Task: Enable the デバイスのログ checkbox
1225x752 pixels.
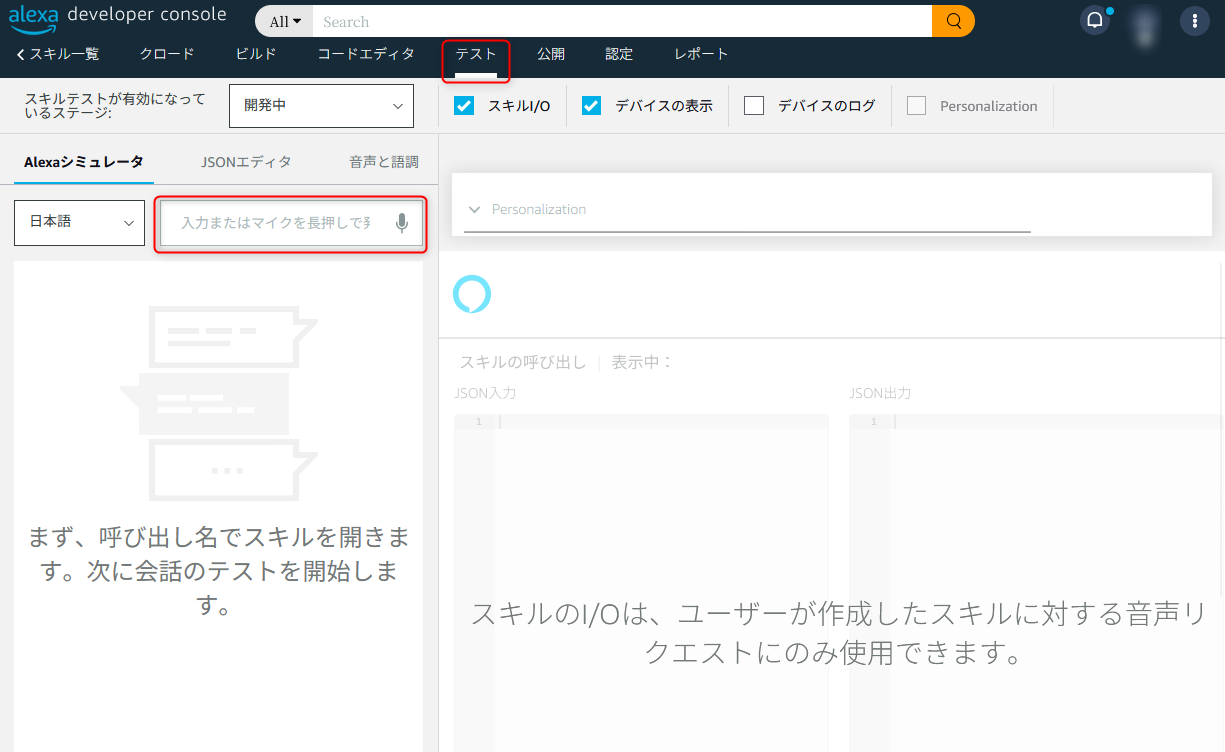Action: click(753, 104)
